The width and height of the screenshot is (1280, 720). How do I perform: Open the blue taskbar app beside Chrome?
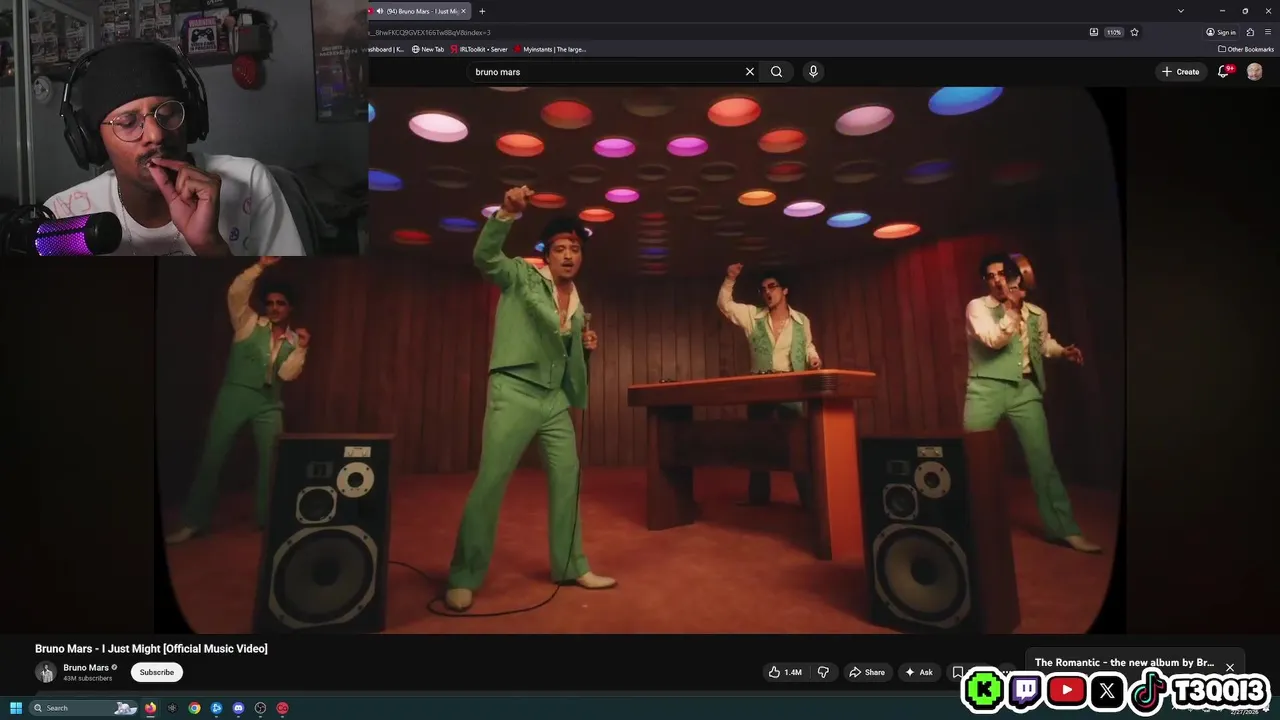[216, 708]
